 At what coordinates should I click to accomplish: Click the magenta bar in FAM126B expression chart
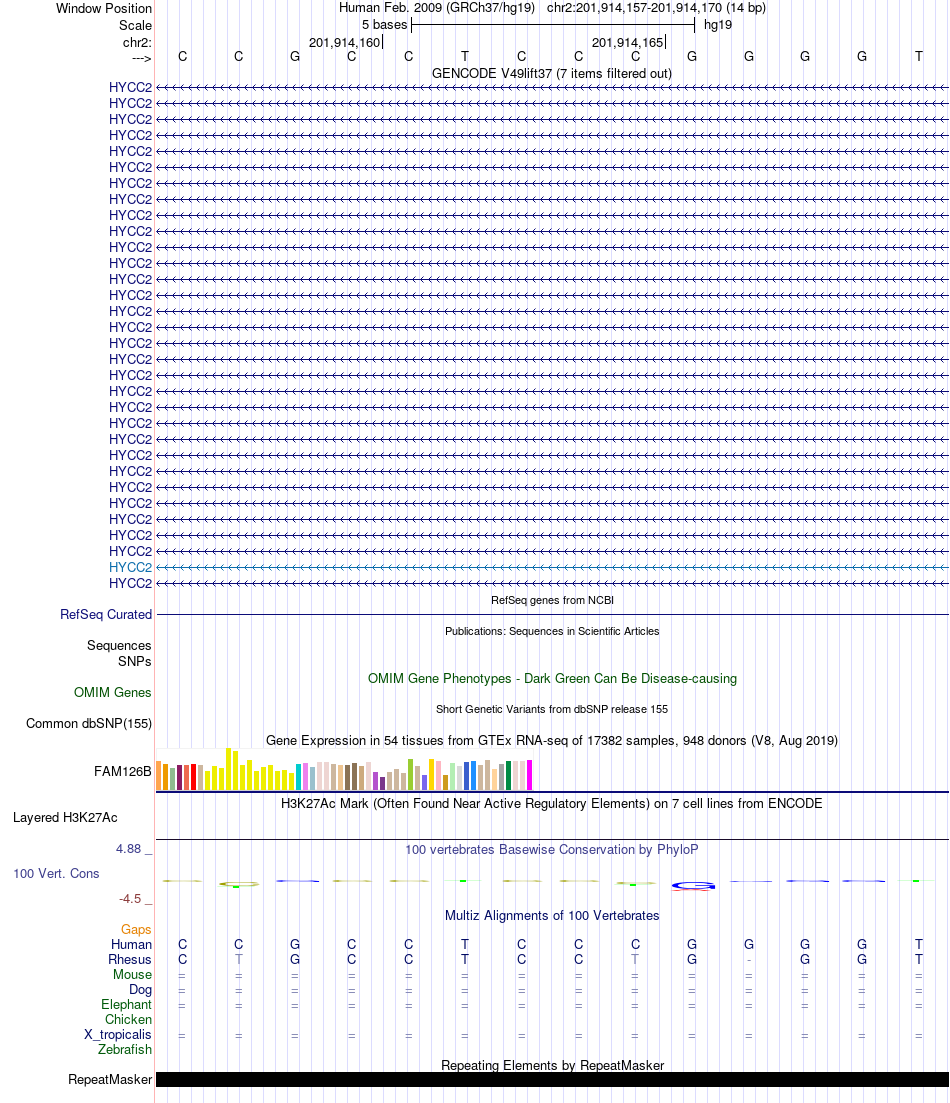[x=529, y=775]
